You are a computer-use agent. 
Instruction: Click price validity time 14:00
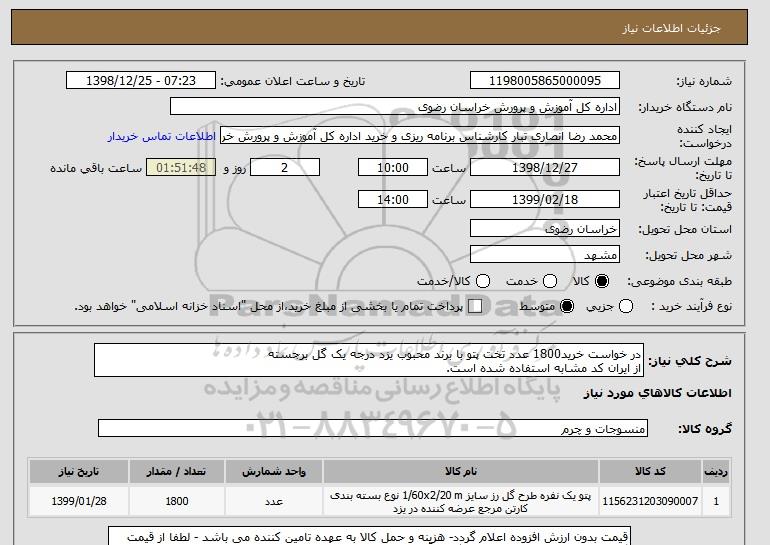pos(393,199)
